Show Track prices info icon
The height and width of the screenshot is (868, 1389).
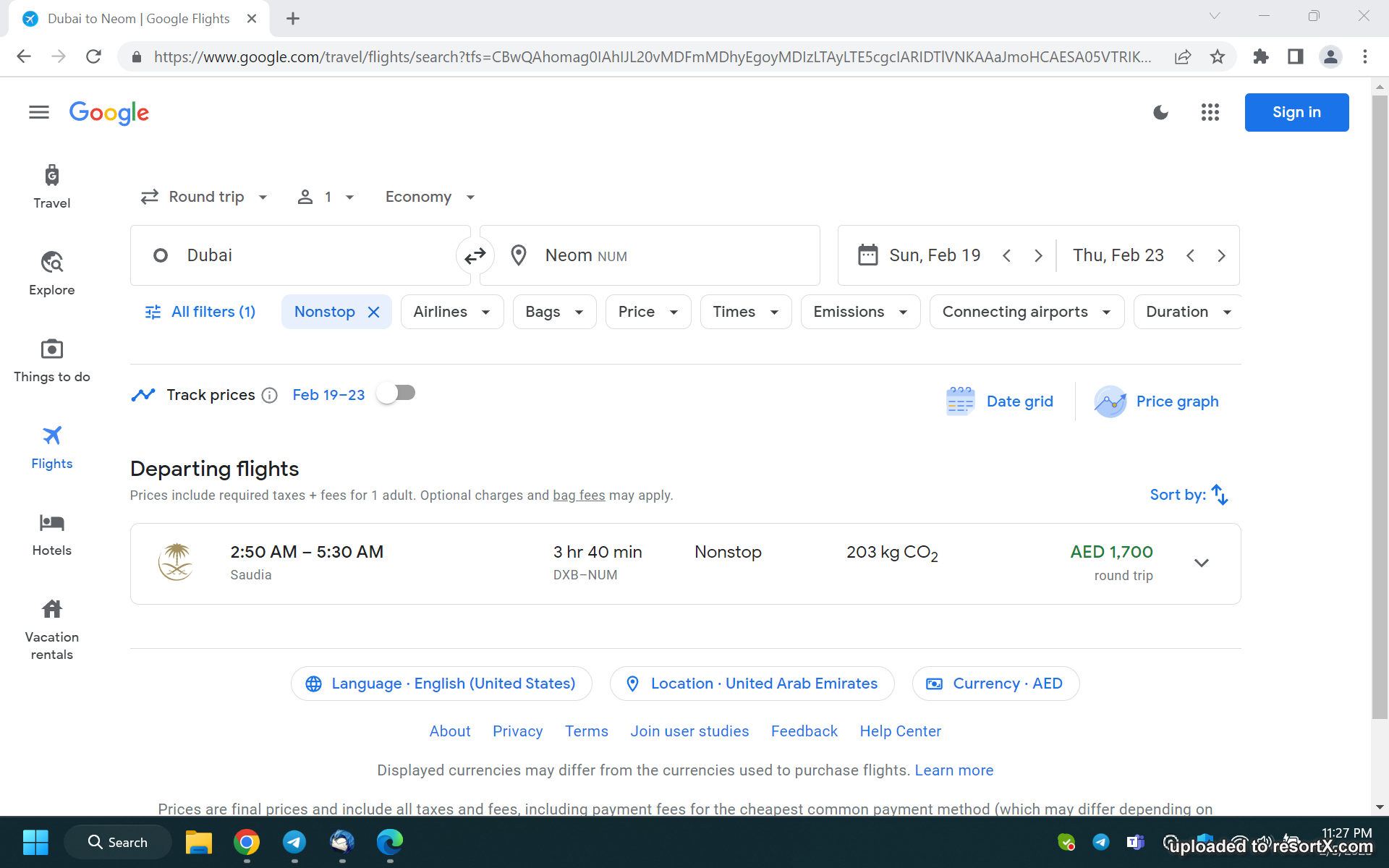tap(269, 395)
